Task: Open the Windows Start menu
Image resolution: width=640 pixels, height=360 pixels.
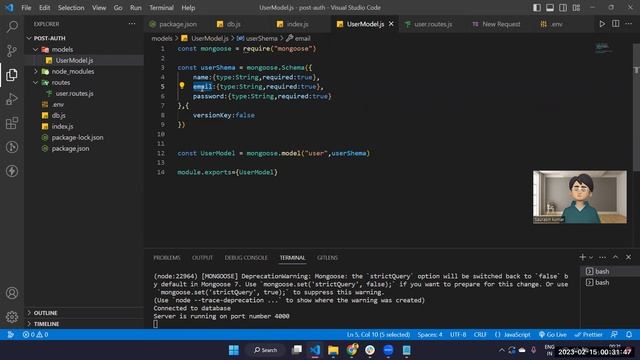Action: [234, 350]
